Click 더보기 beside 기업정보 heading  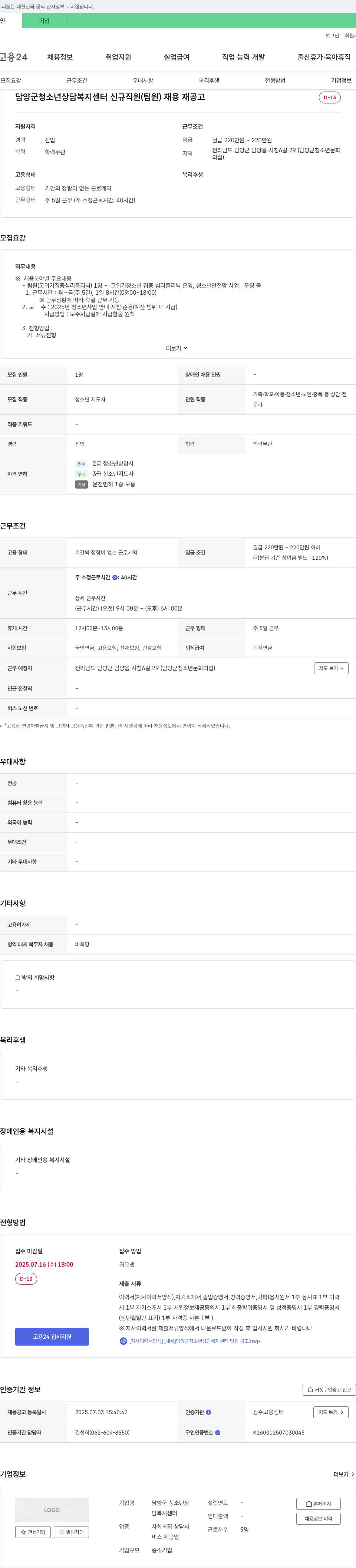344,1474
